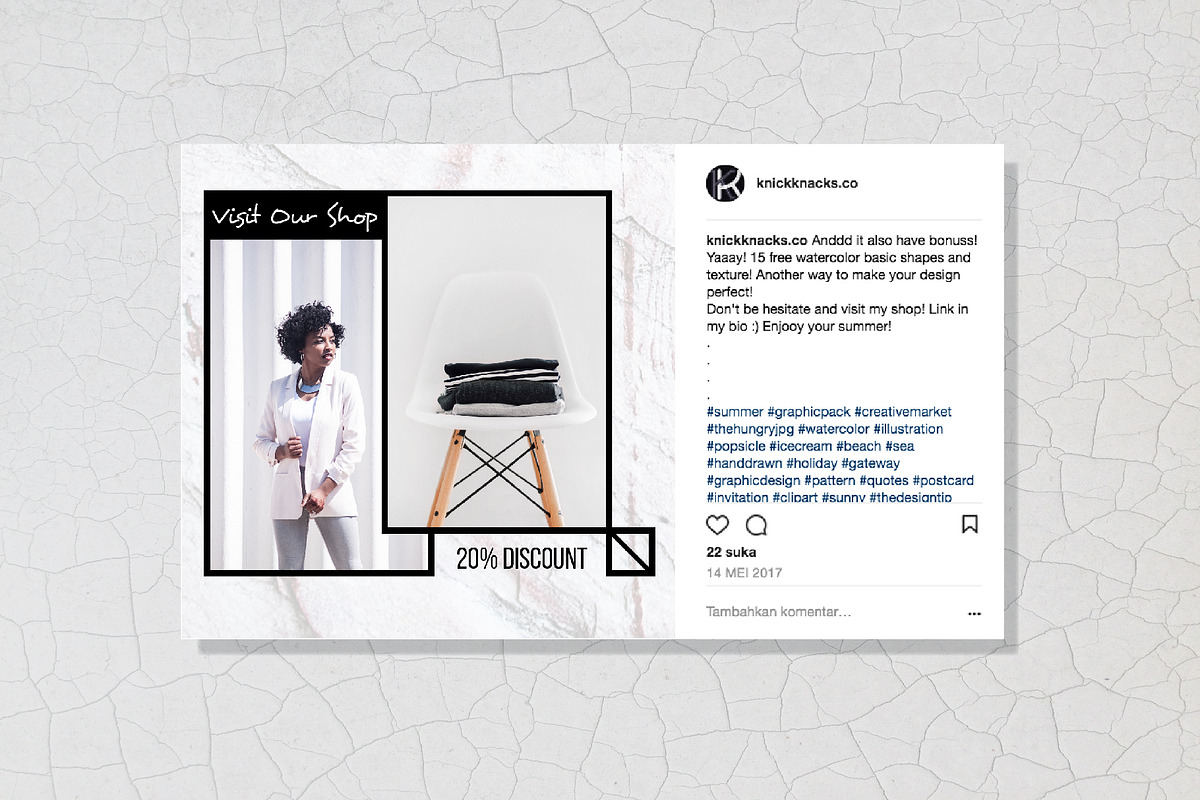Open the knickknacks.co username in the header
Image resolution: width=1200 pixels, height=800 pixels.
807,183
